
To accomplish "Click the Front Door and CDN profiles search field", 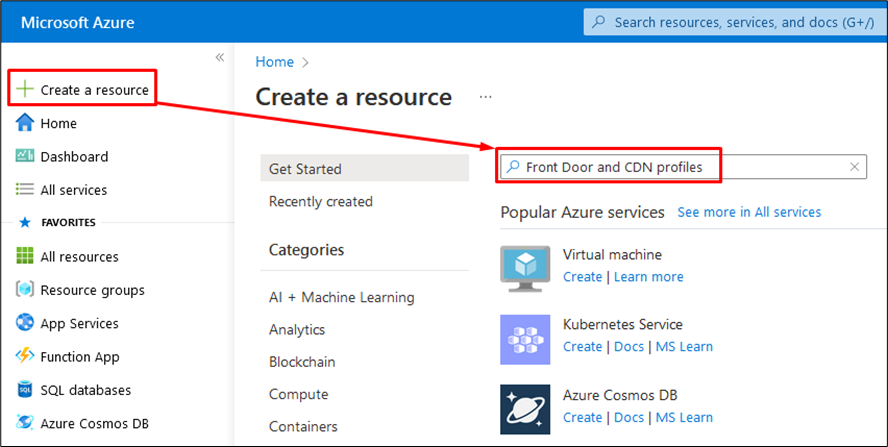I will tap(683, 167).
